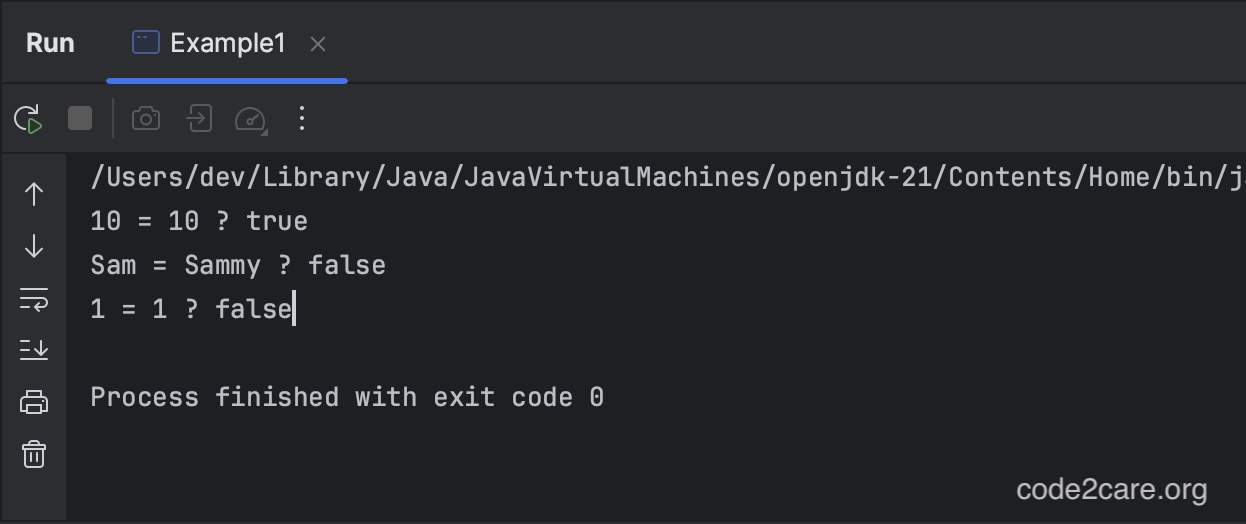Screen dimensions: 1246x524
Task: Jump down with the down arrow icon
Action: click(x=34, y=246)
